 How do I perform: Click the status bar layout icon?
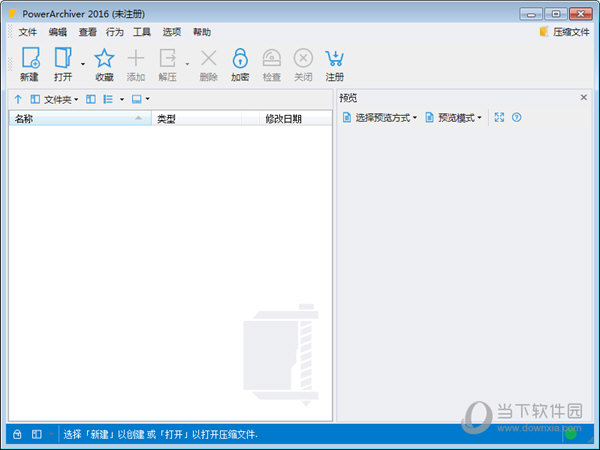click(x=37, y=434)
